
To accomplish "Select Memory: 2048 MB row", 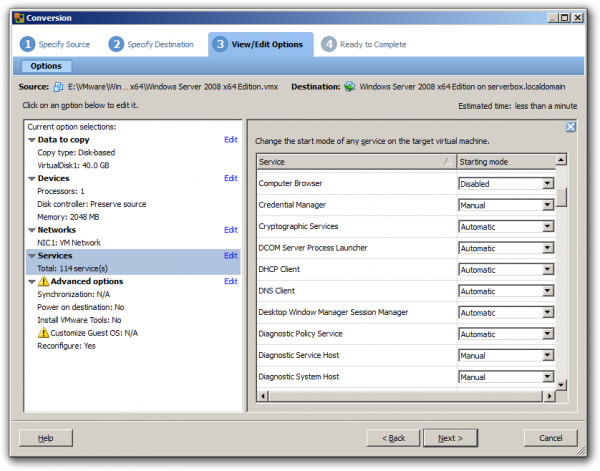I will pyautogui.click(x=68, y=217).
